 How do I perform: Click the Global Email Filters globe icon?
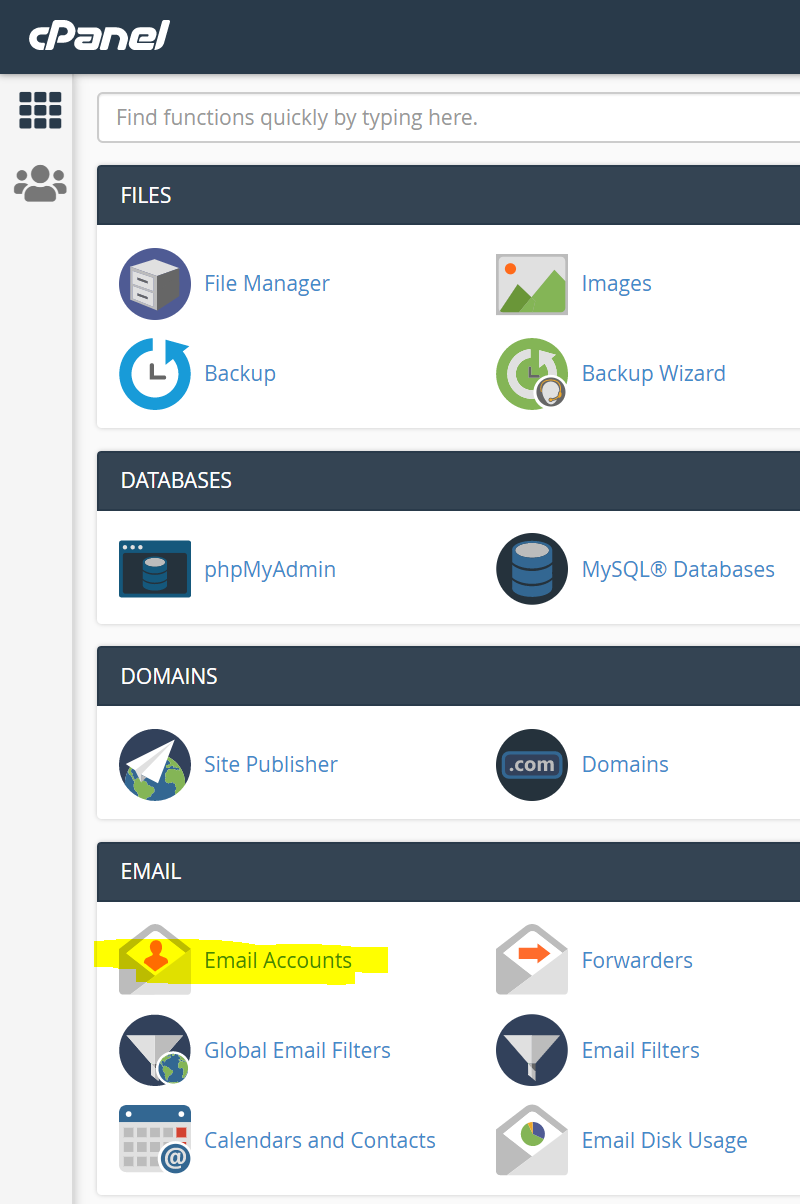pos(154,1050)
